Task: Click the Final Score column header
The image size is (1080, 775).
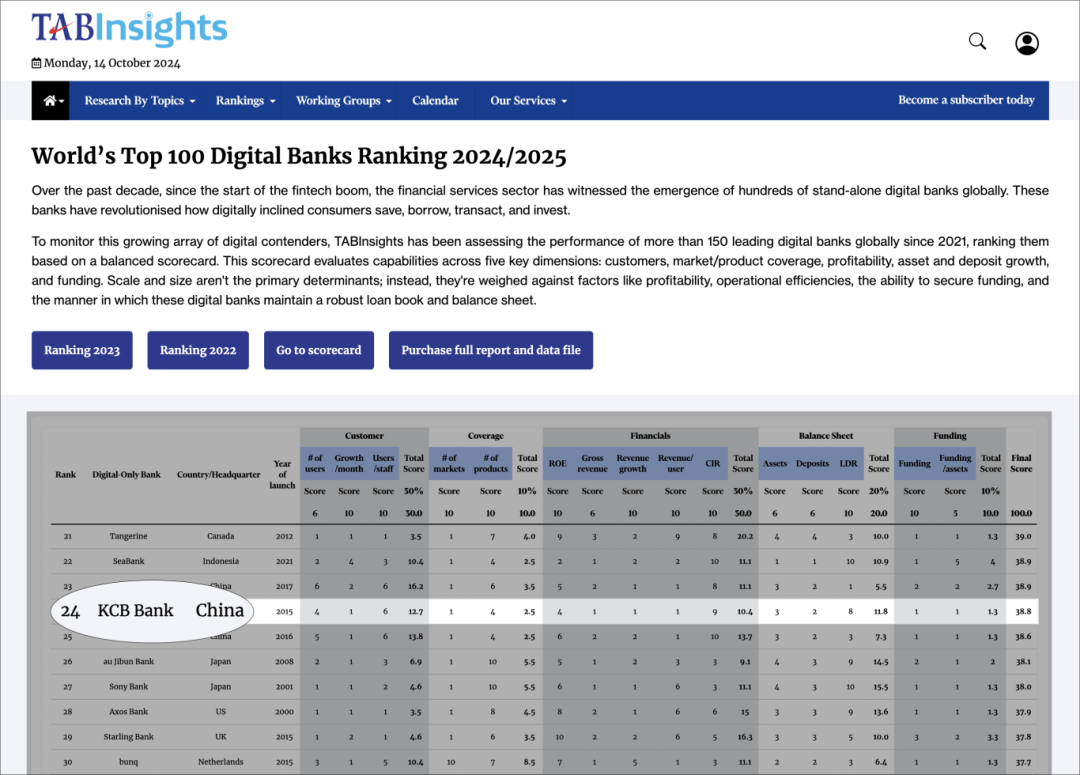Action: click(1021, 463)
